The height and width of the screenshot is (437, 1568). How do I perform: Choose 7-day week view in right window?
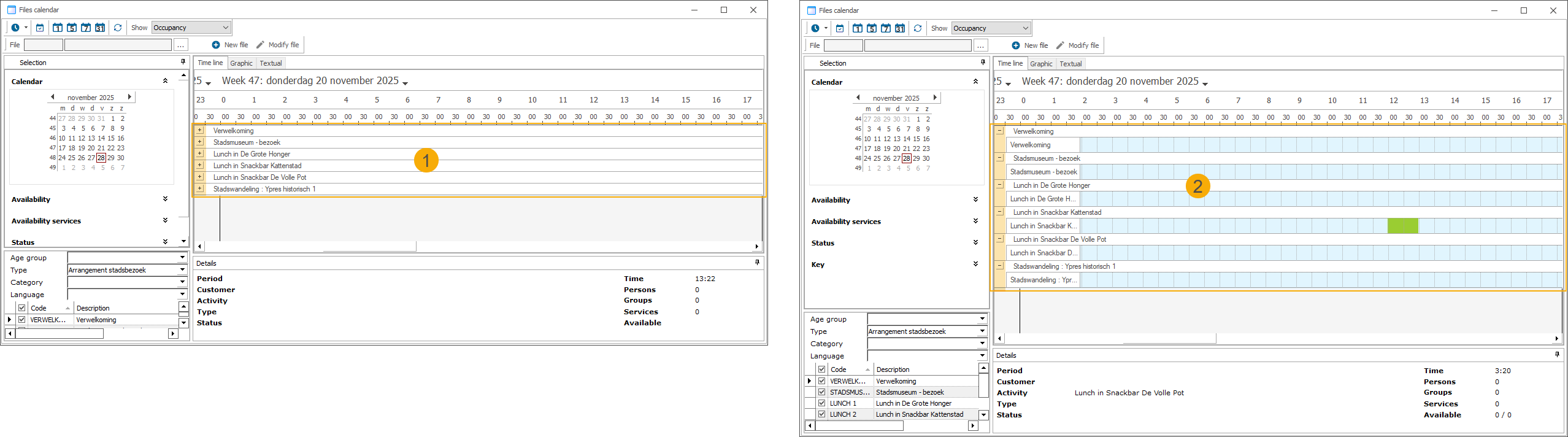click(885, 28)
